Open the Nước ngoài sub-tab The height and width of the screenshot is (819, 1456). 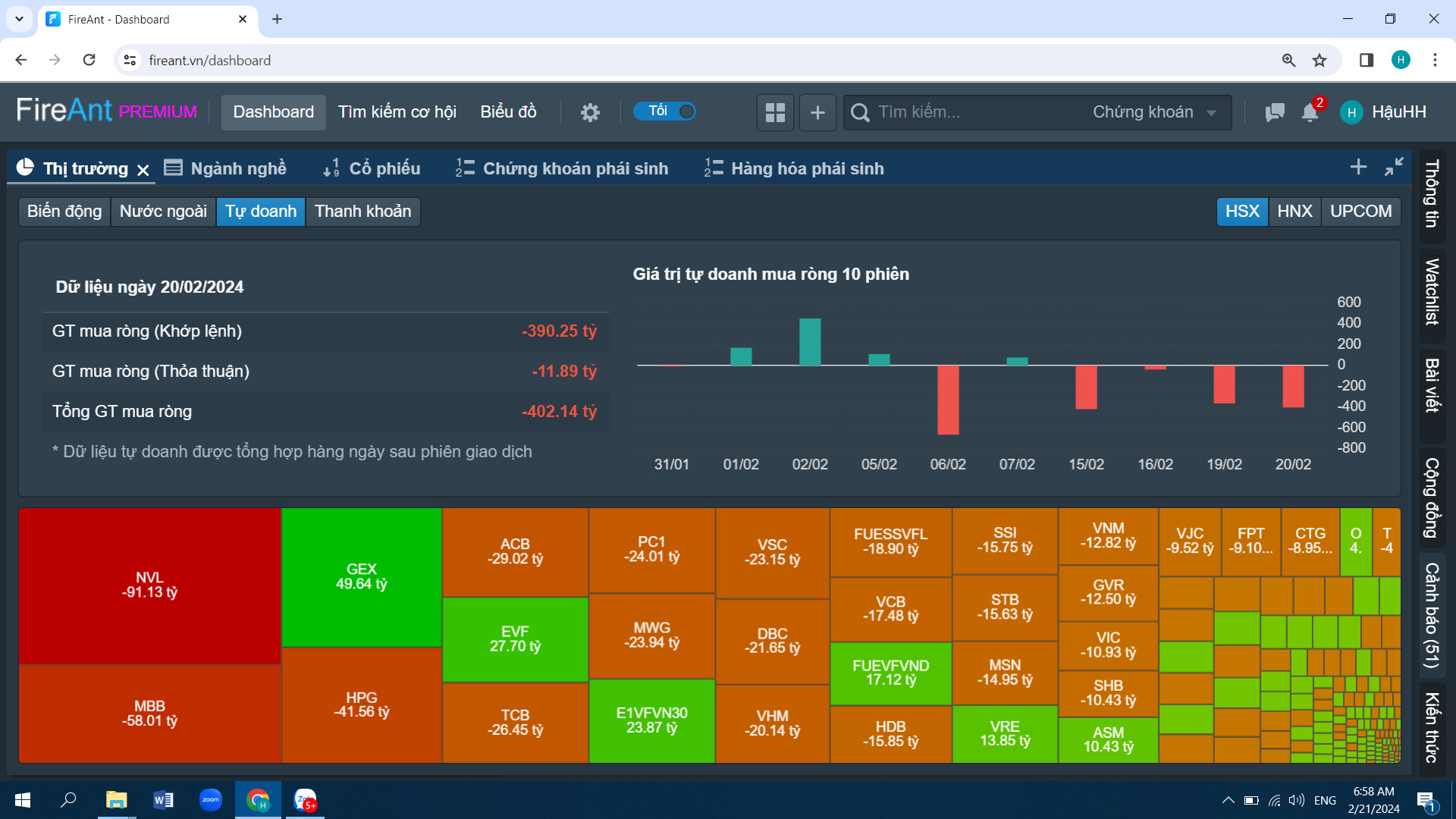(163, 211)
